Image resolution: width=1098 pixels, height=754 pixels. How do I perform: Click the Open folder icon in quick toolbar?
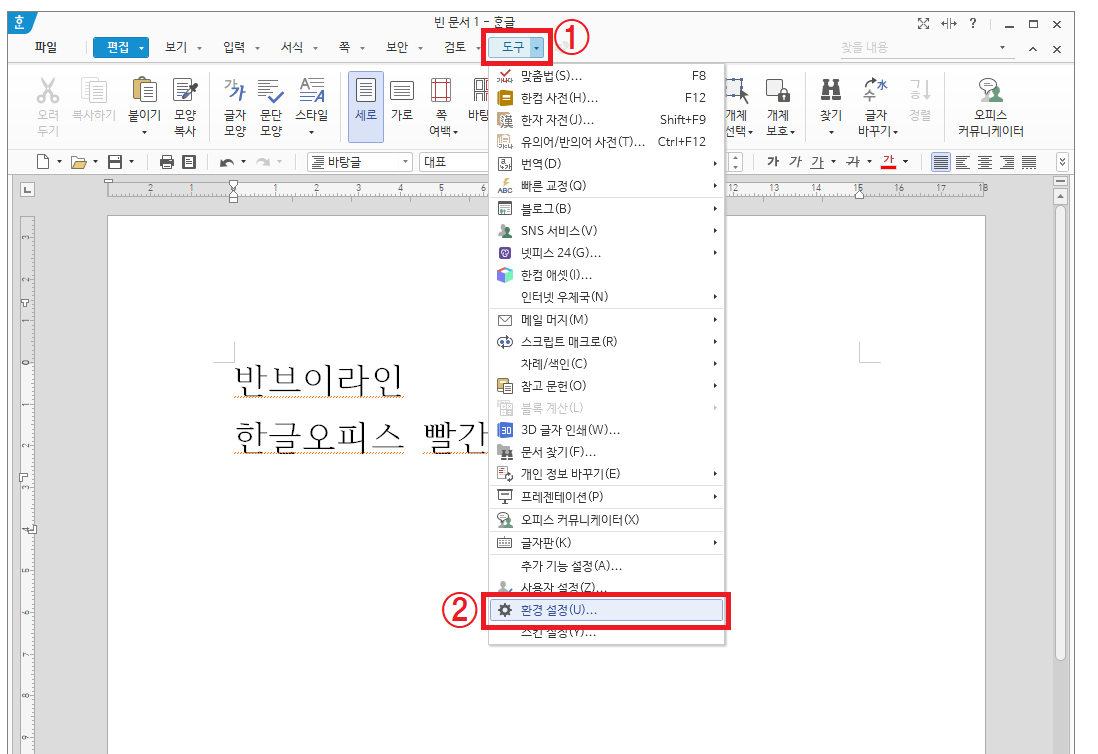click(x=78, y=162)
